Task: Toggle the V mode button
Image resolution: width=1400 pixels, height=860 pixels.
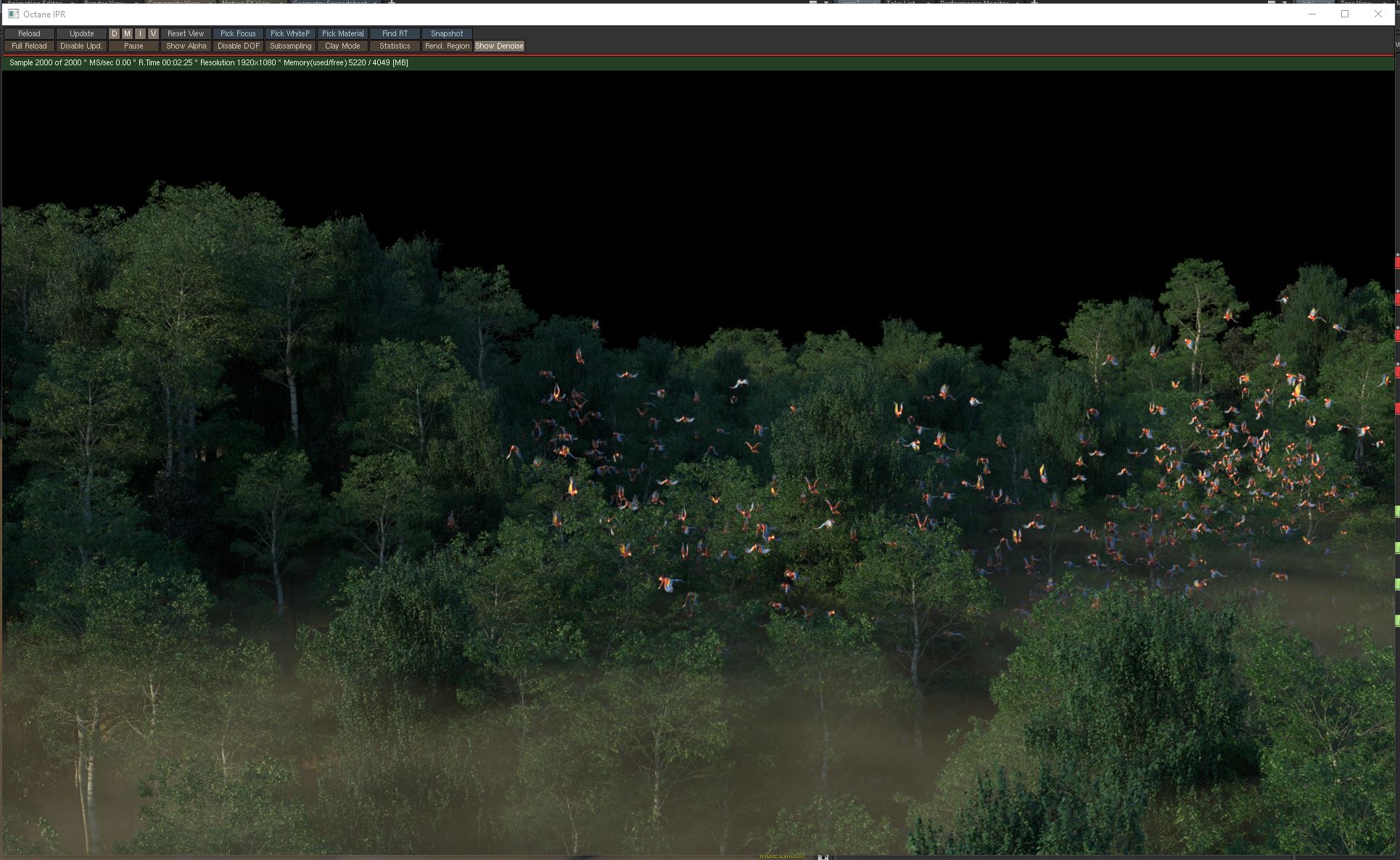Action: click(153, 33)
